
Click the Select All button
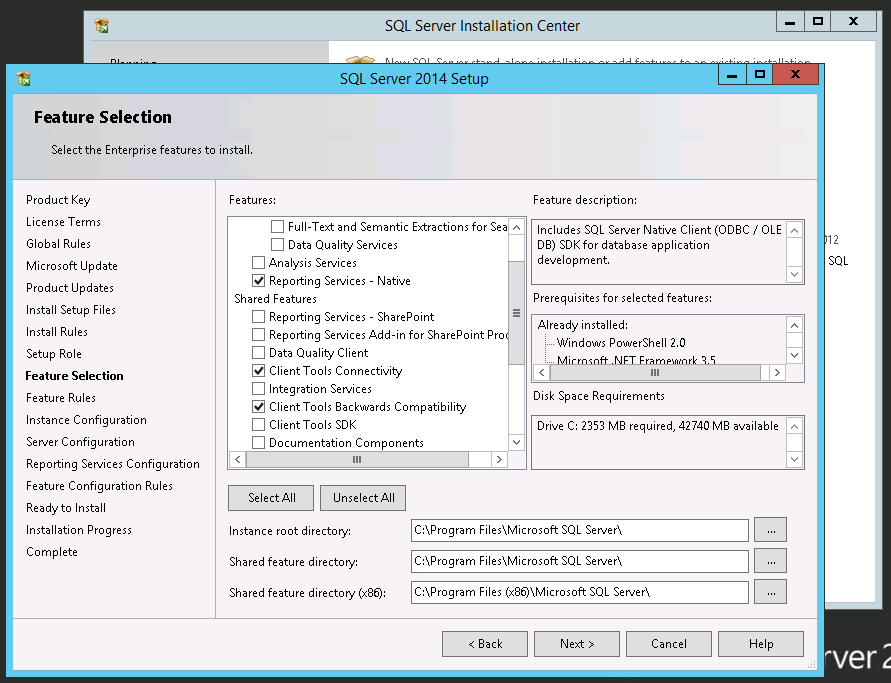pyautogui.click(x=271, y=498)
